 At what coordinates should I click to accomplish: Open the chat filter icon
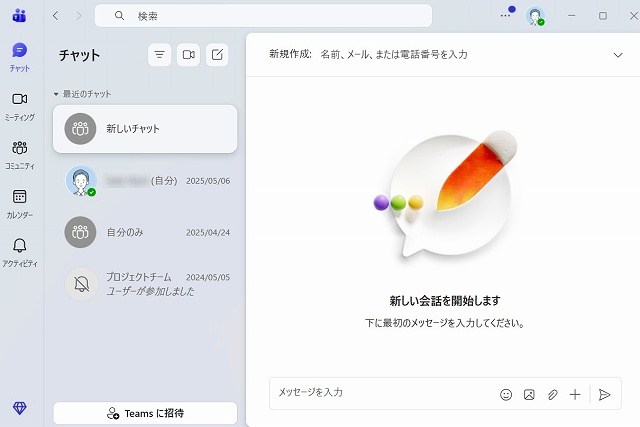[x=159, y=55]
